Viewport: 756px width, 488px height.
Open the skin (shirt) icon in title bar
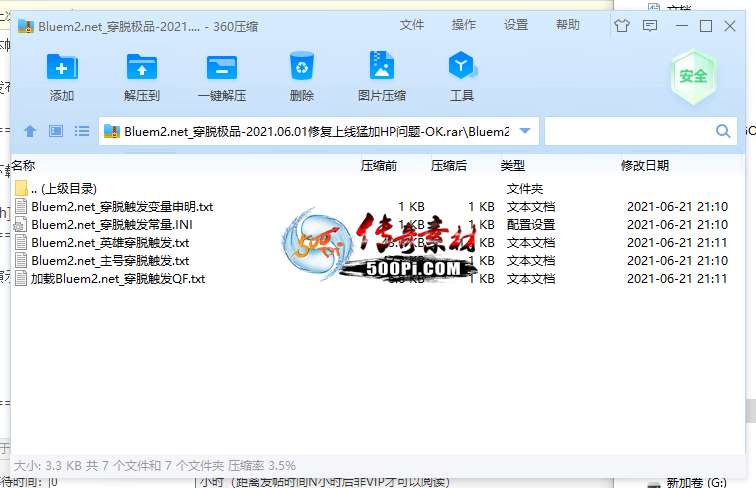click(622, 26)
